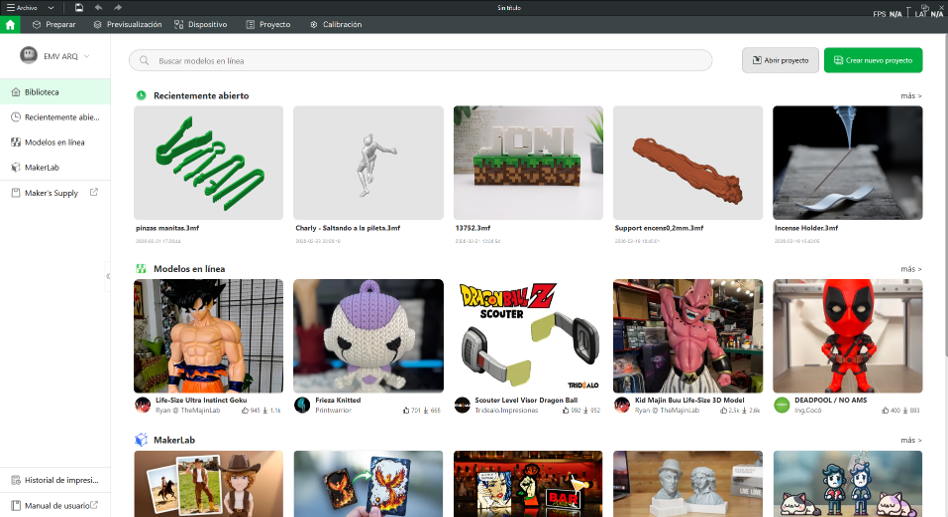Screen dimensions: 948x517
Task: Click download icon on Ultra Instinct Goku card
Action: (265, 411)
